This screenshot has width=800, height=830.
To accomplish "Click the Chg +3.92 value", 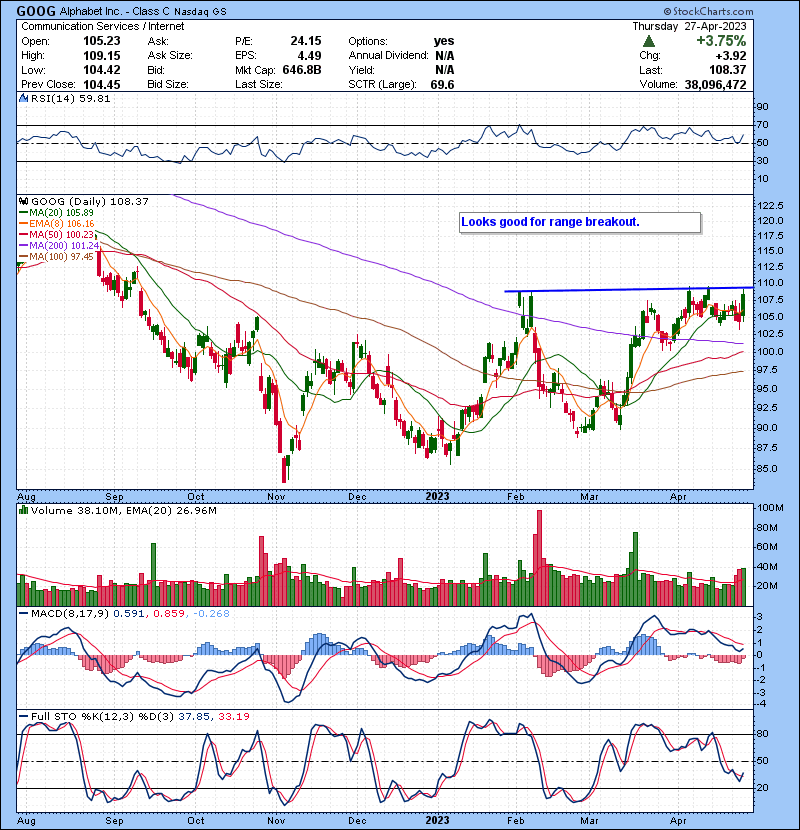I will click(x=731, y=56).
